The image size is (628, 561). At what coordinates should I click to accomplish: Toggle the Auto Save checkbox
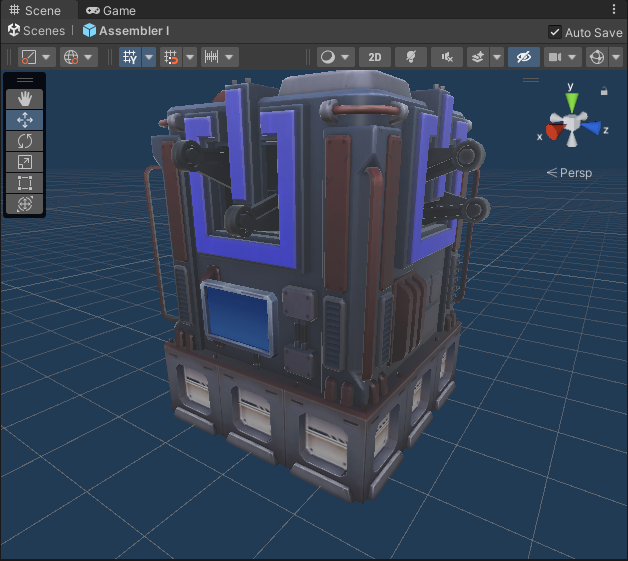coord(555,32)
